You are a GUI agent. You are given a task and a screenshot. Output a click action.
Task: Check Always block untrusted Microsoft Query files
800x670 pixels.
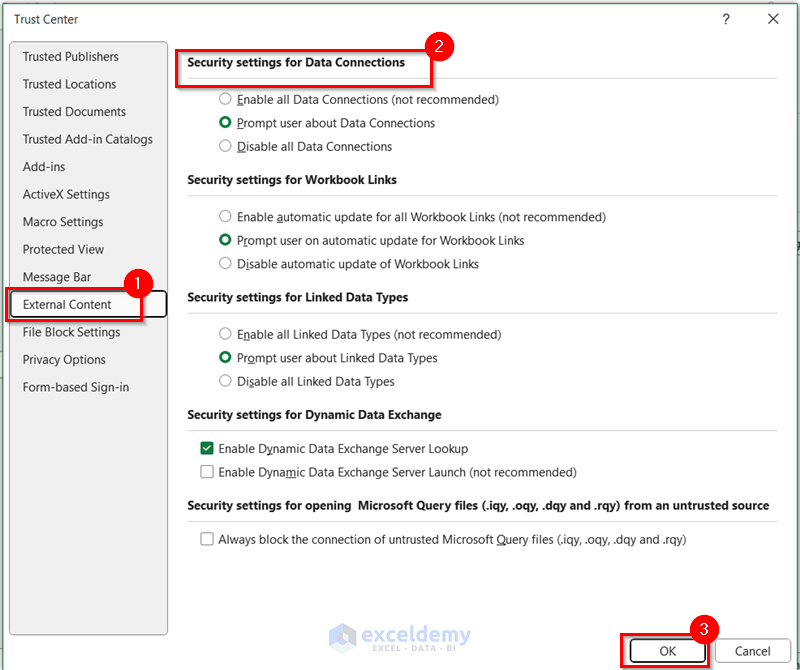[206, 539]
